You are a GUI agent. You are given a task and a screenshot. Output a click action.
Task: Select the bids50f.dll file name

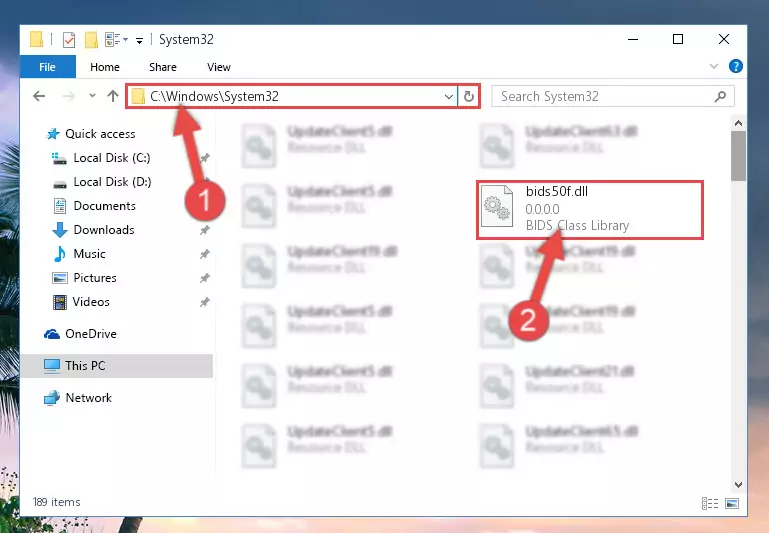tap(557, 192)
